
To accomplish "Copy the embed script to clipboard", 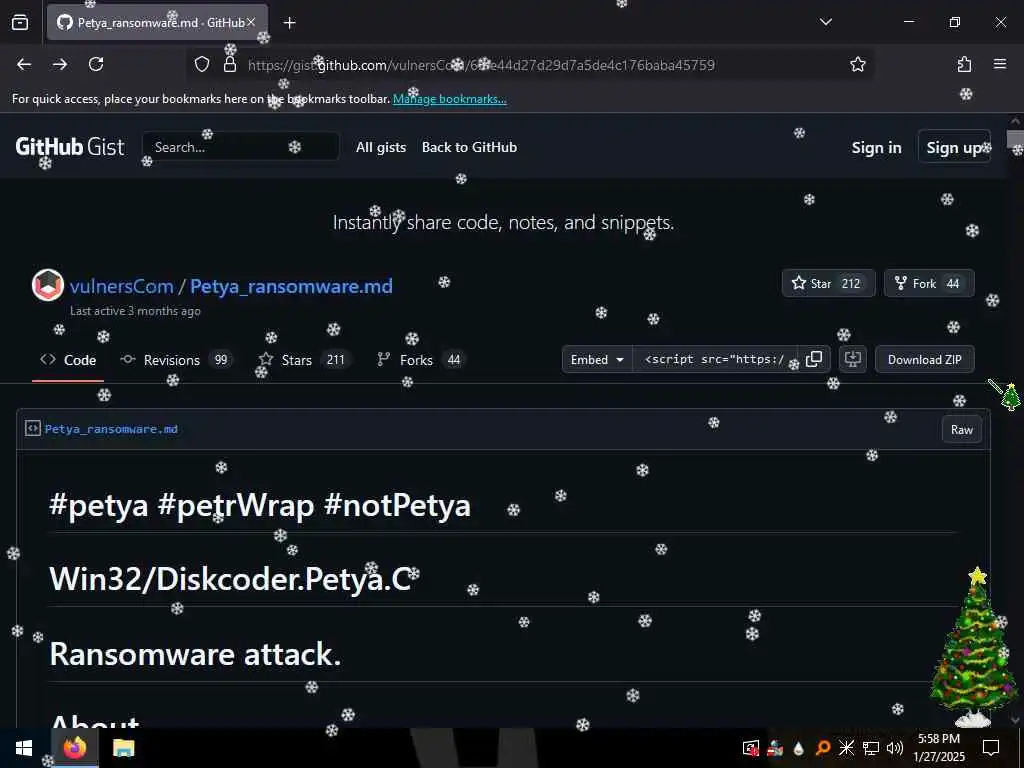I will coord(814,359).
